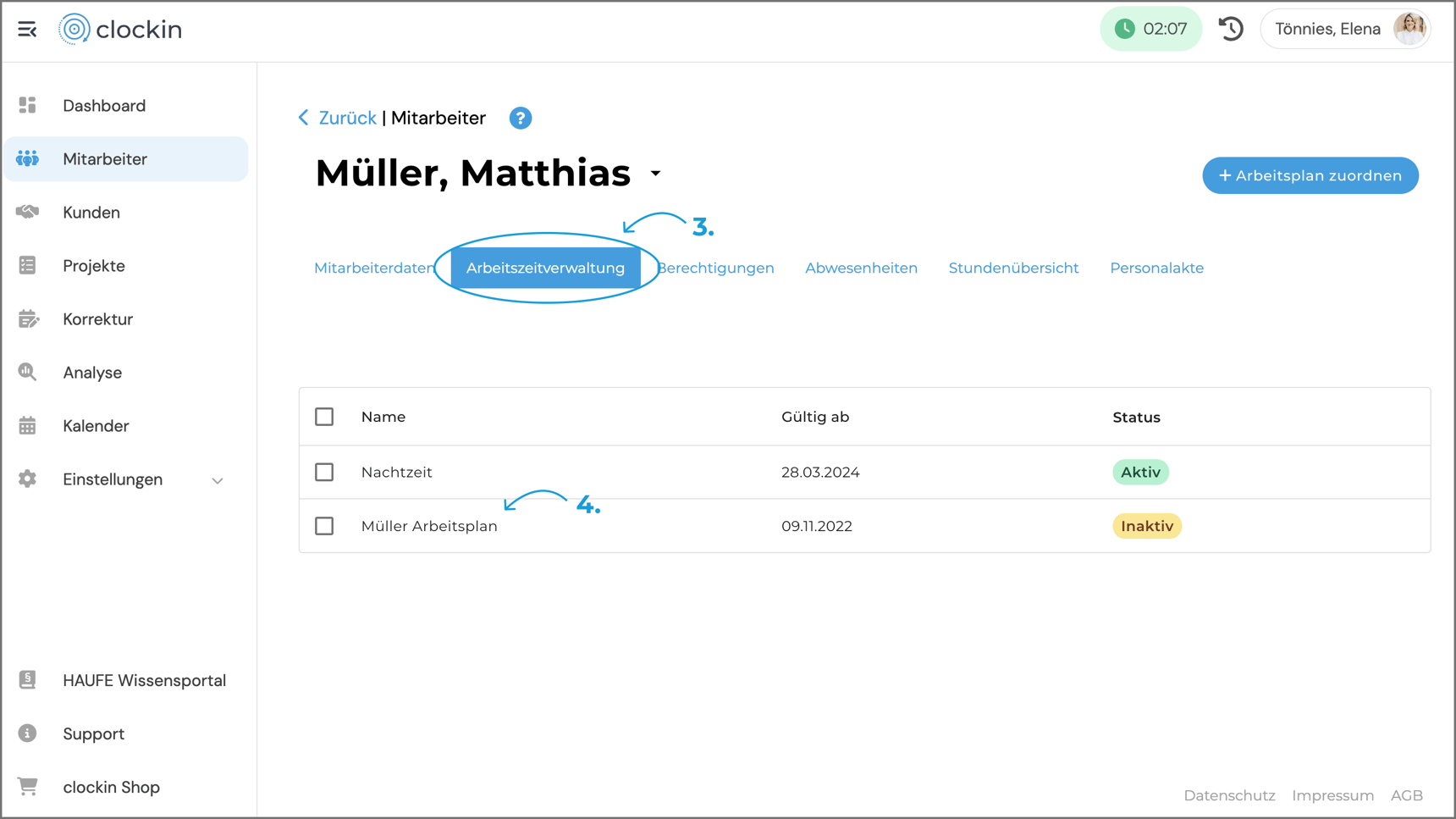Switch to the Stundenübersicht tab
This screenshot has height=819, width=1456.
(x=1013, y=268)
